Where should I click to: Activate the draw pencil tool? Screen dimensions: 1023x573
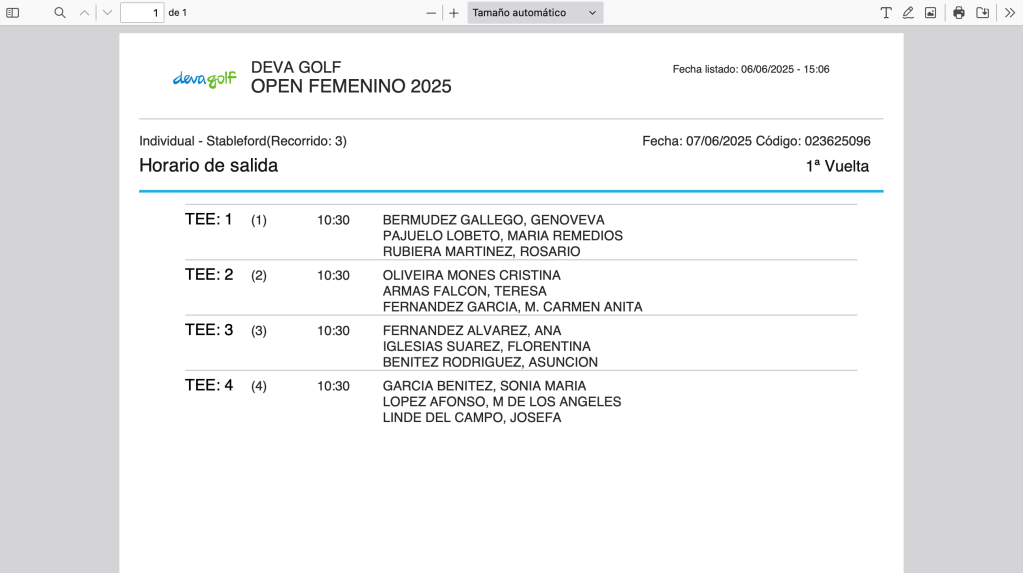tap(908, 13)
